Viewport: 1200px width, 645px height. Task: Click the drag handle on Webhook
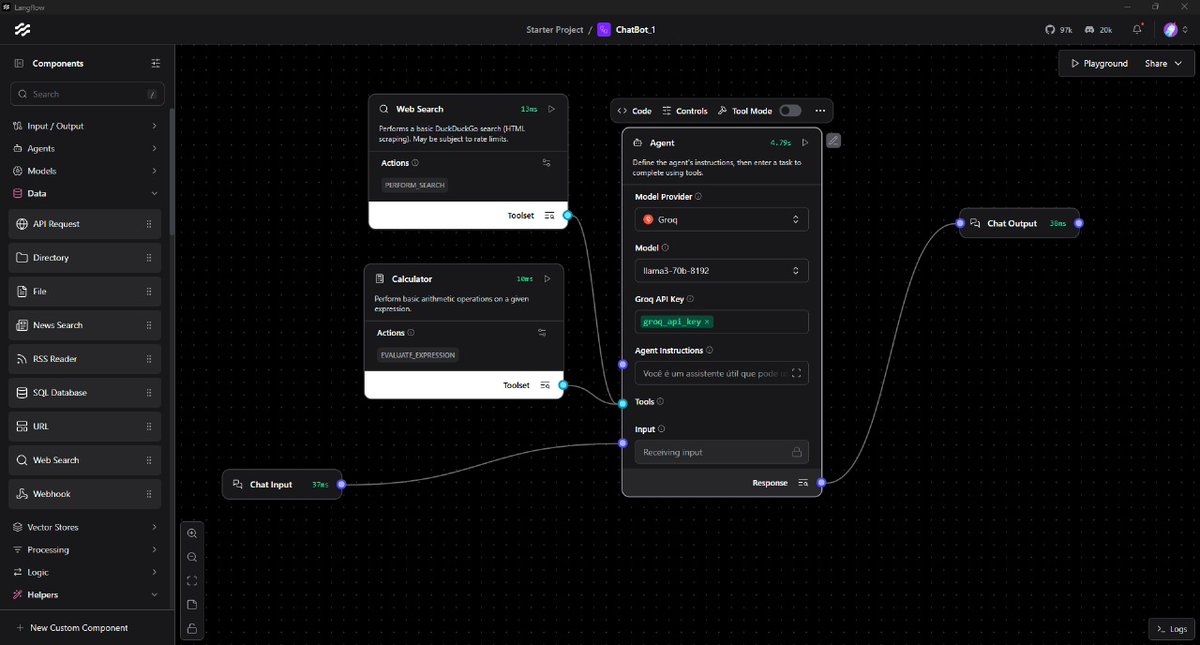(x=149, y=494)
